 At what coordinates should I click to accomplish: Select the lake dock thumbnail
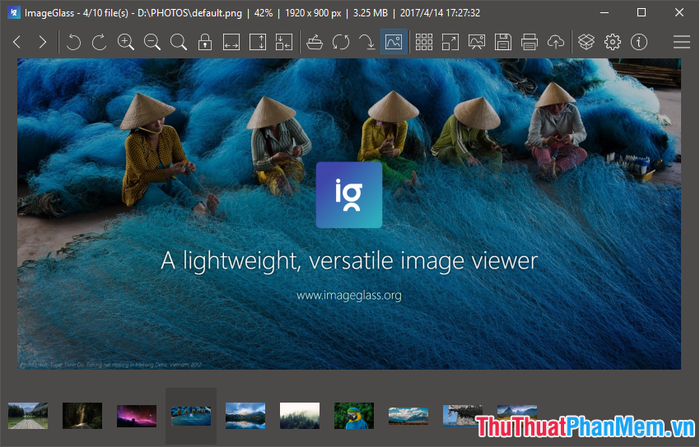tap(28, 416)
